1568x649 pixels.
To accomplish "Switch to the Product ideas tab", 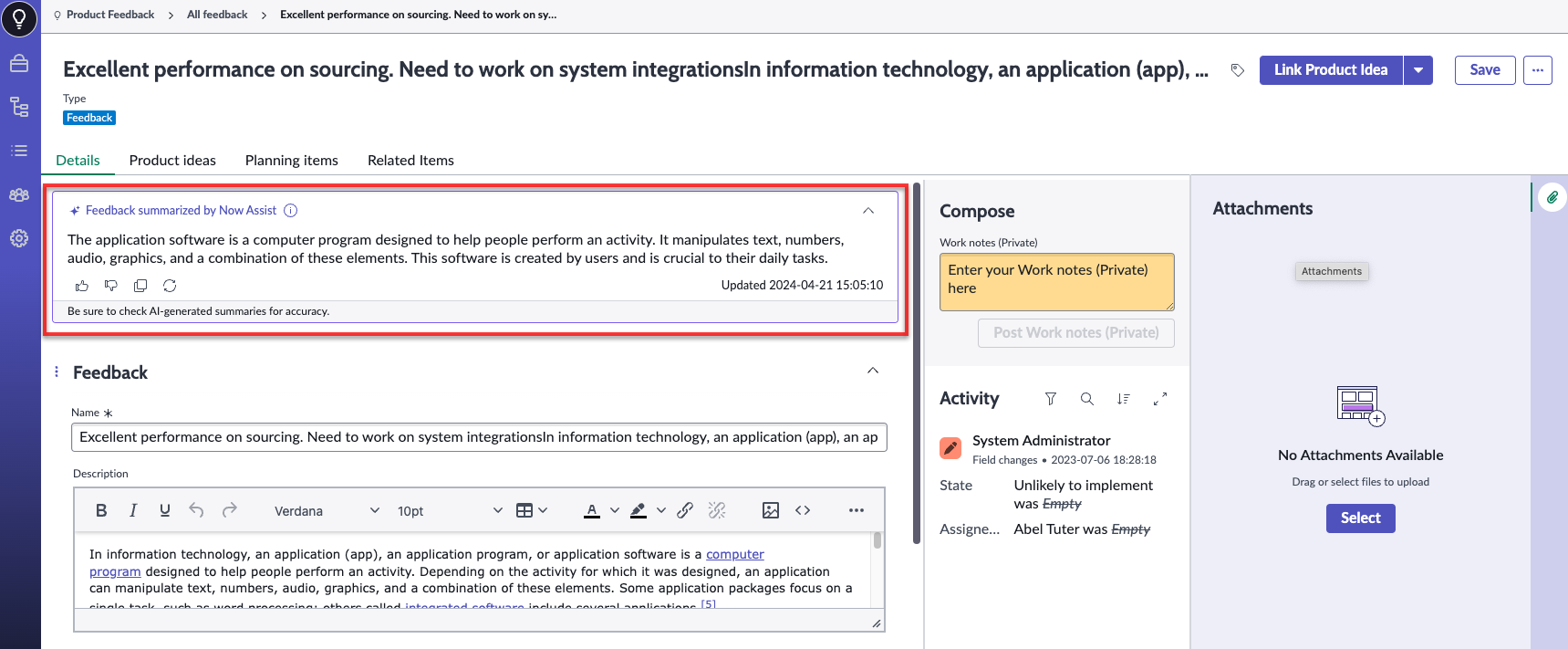I will pos(172,160).
